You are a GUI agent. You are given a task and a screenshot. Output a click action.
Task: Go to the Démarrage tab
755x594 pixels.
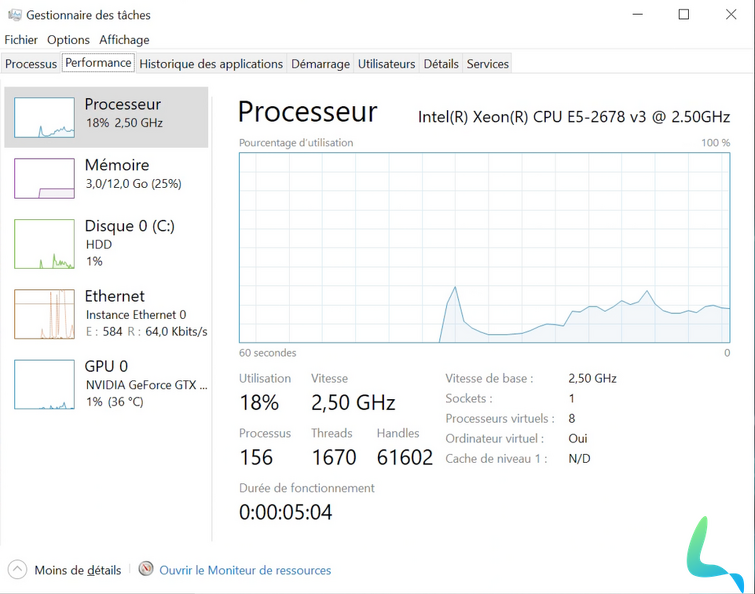click(x=320, y=64)
